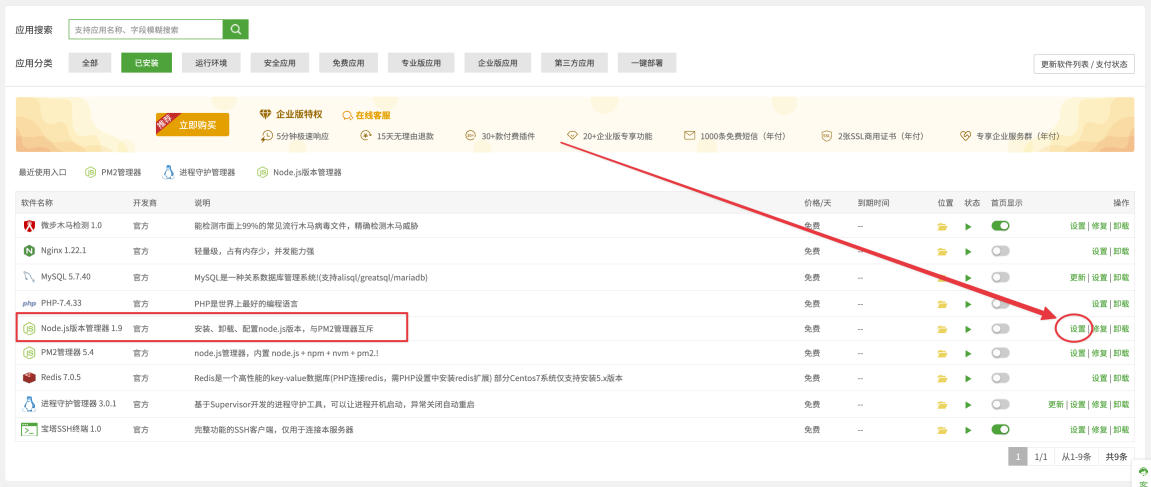The height and width of the screenshot is (487, 1151).
Task: Click 更新软件列表 / 支付状态 button
Action: point(1083,64)
